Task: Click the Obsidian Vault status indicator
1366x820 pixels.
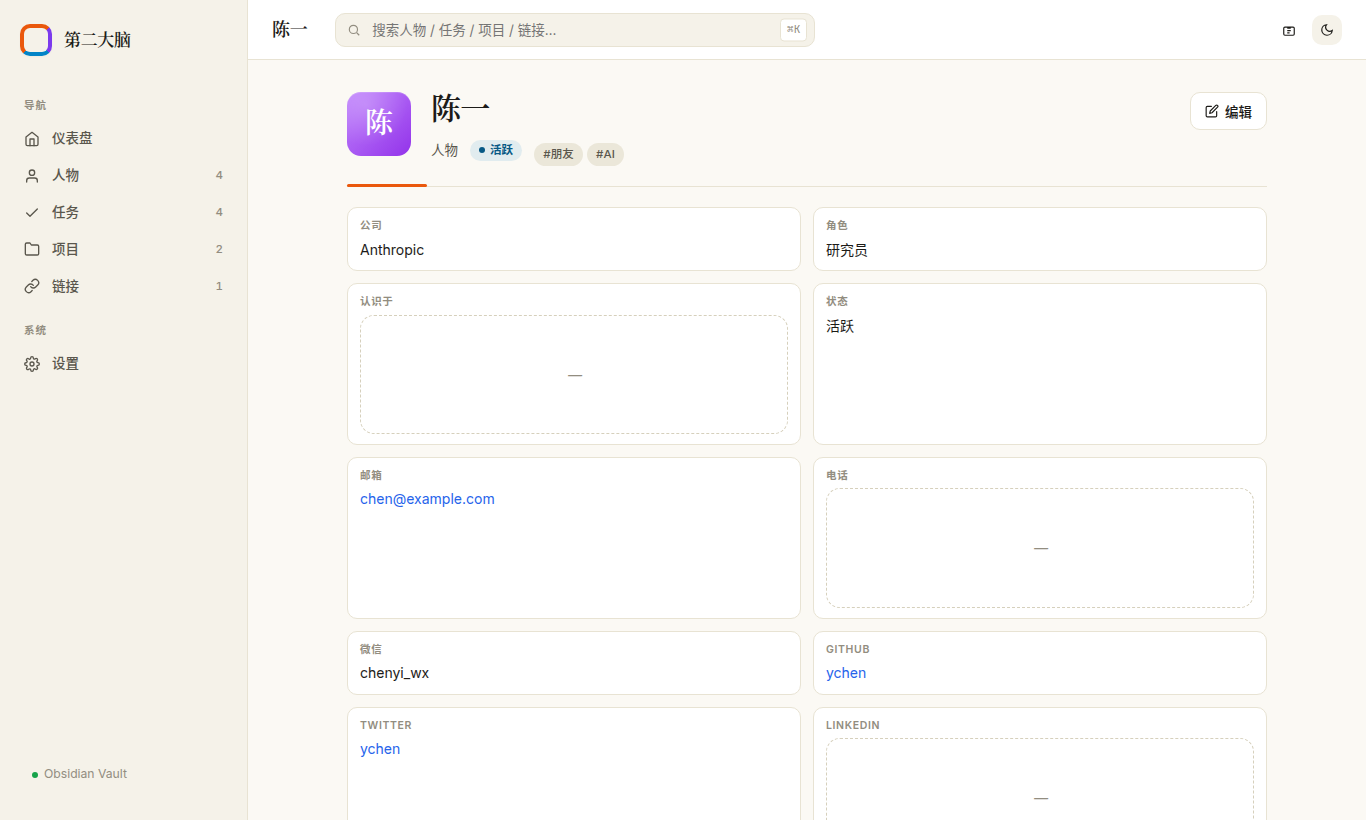Action: coord(80,774)
